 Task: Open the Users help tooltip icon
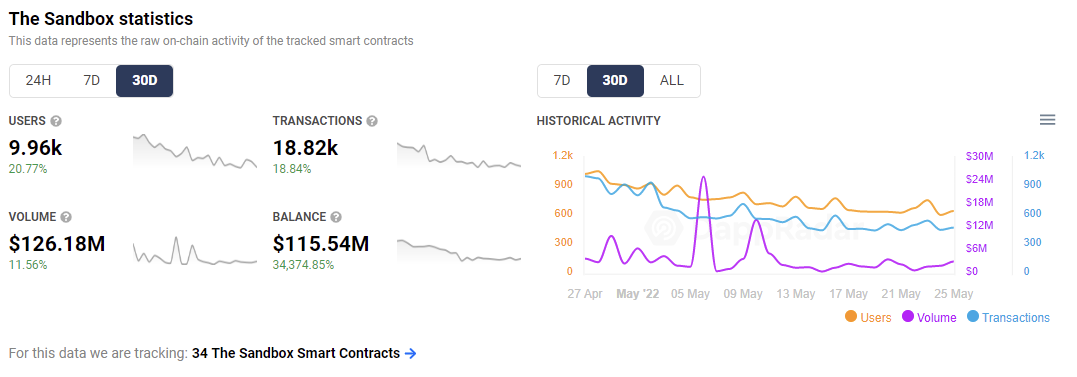point(56,121)
